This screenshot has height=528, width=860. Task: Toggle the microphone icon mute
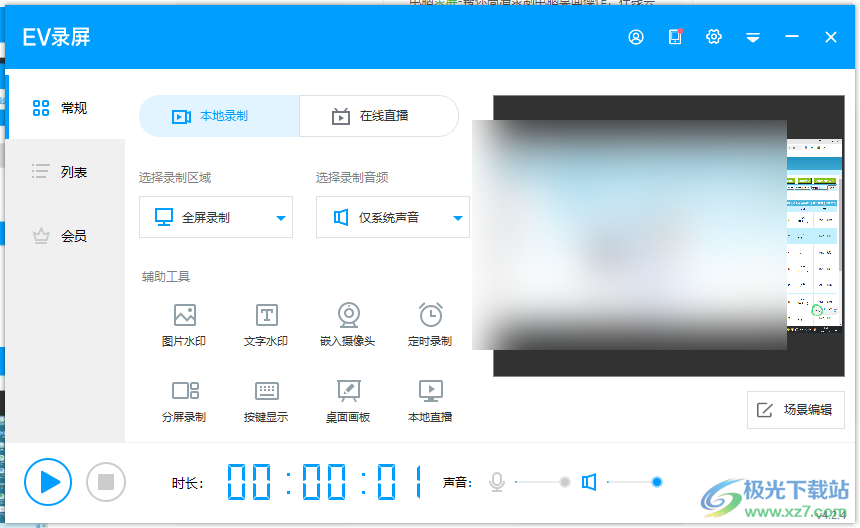pyautogui.click(x=497, y=482)
